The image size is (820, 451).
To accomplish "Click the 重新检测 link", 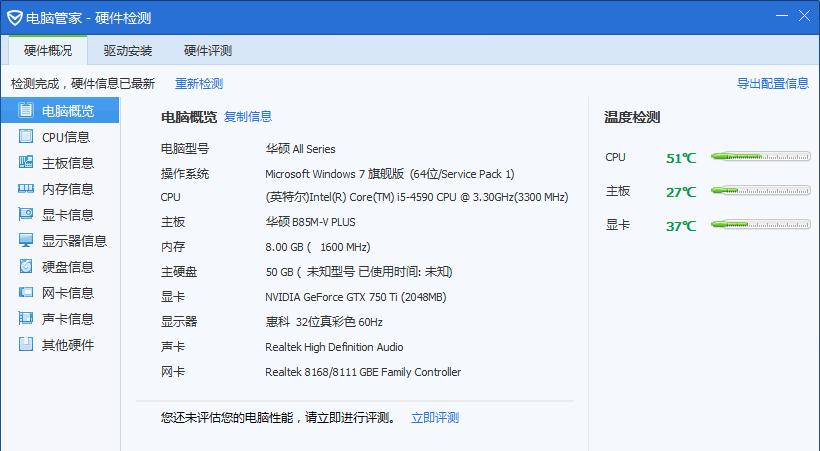I will pyautogui.click(x=199, y=84).
